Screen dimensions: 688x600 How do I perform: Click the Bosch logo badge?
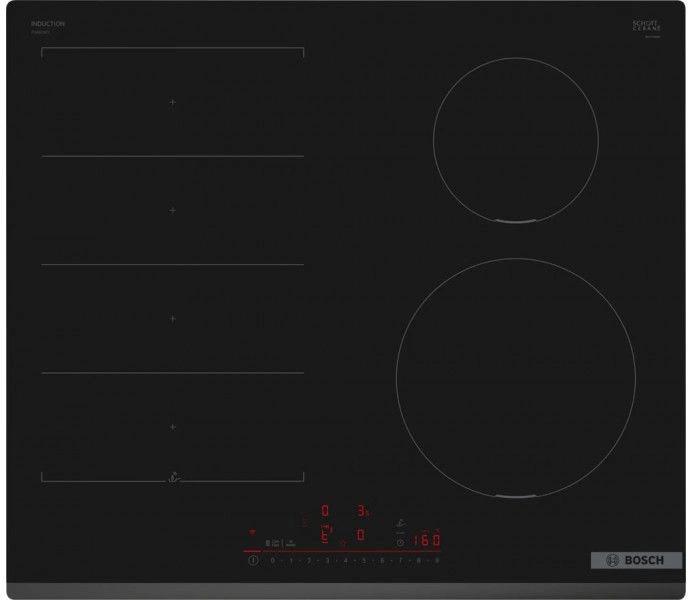click(628, 560)
